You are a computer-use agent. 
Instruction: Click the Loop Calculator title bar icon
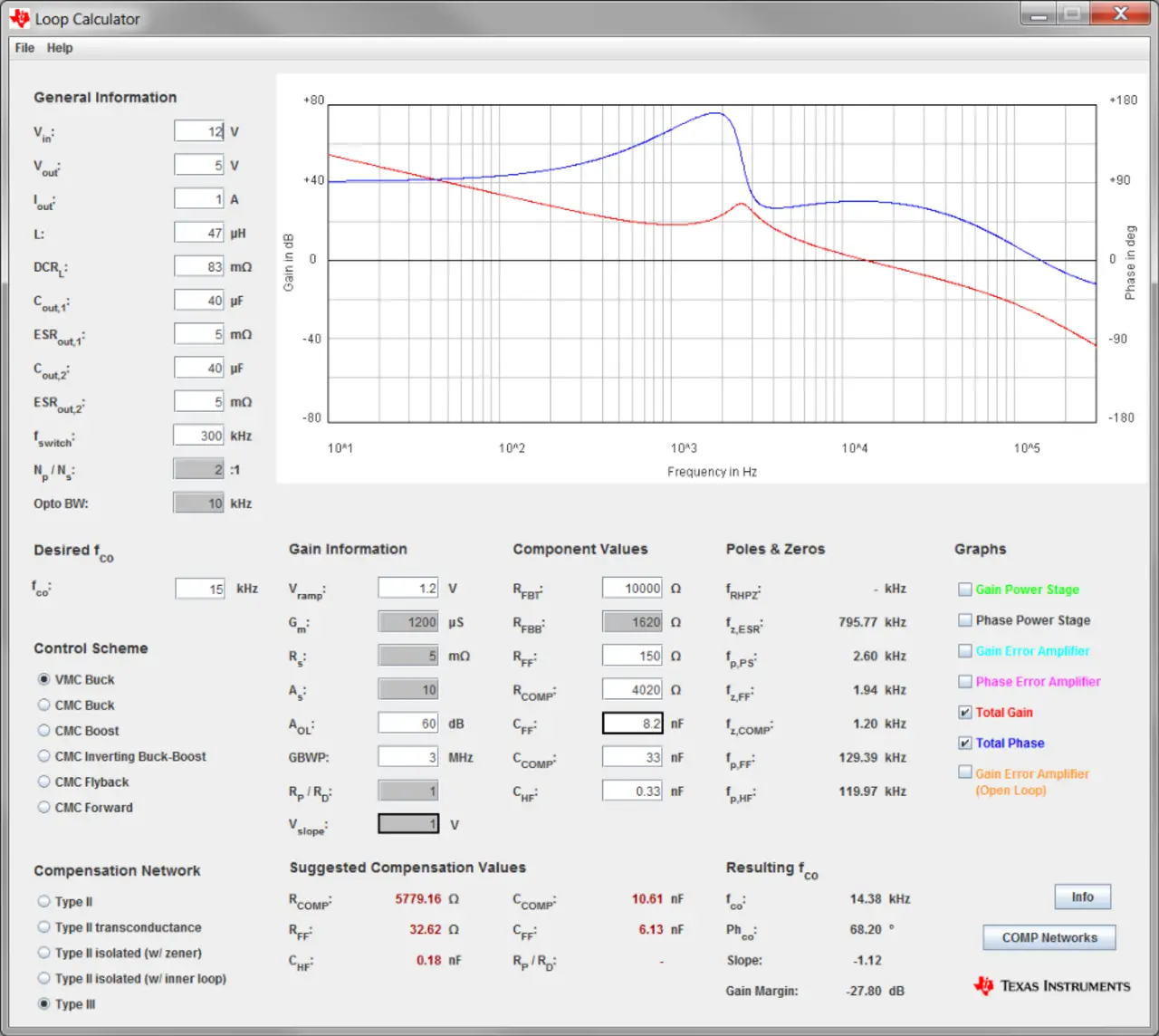(x=20, y=18)
